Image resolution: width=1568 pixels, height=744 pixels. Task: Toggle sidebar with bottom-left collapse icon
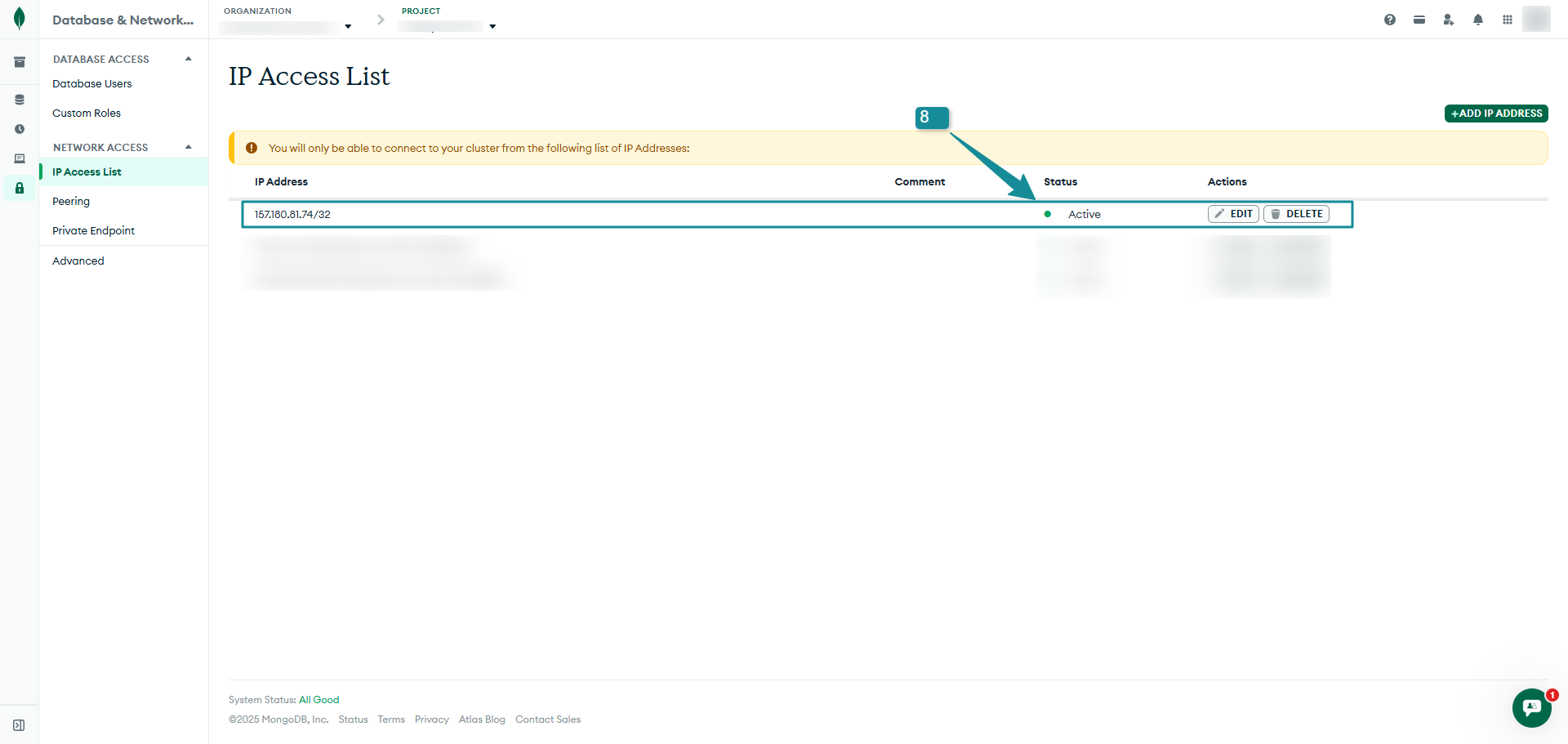[19, 725]
